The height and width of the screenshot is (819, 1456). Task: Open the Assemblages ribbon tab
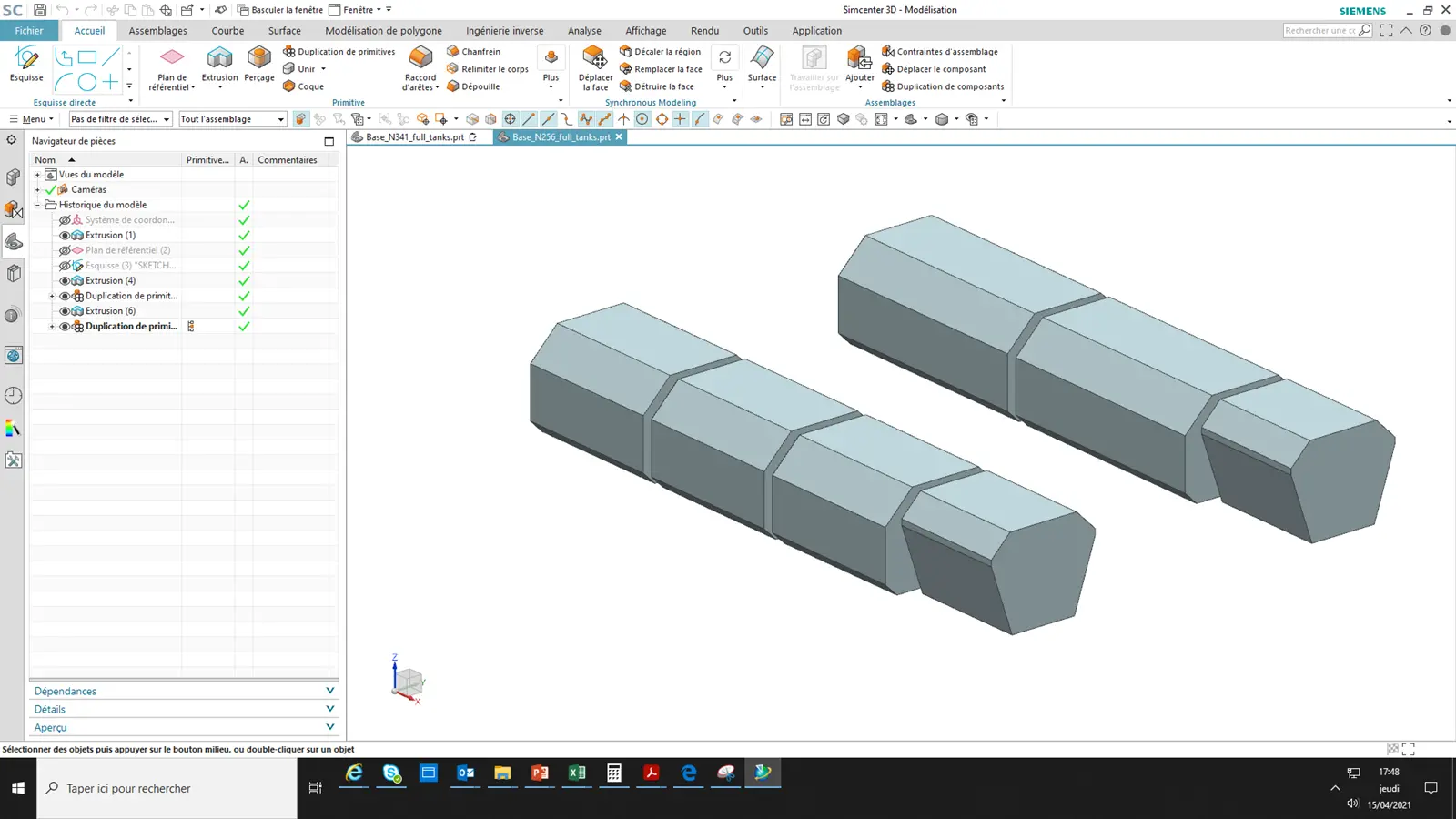point(157,31)
